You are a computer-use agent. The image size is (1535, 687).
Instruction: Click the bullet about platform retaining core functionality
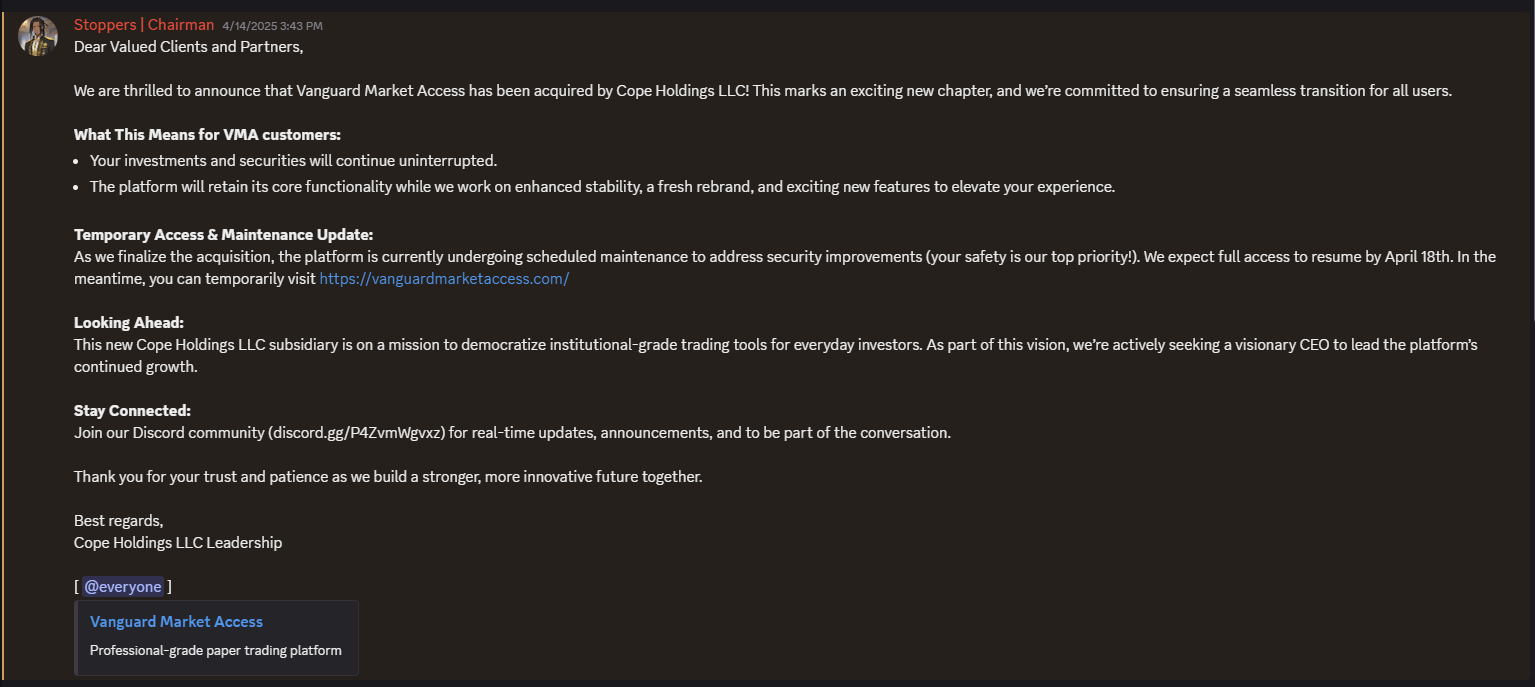(602, 187)
